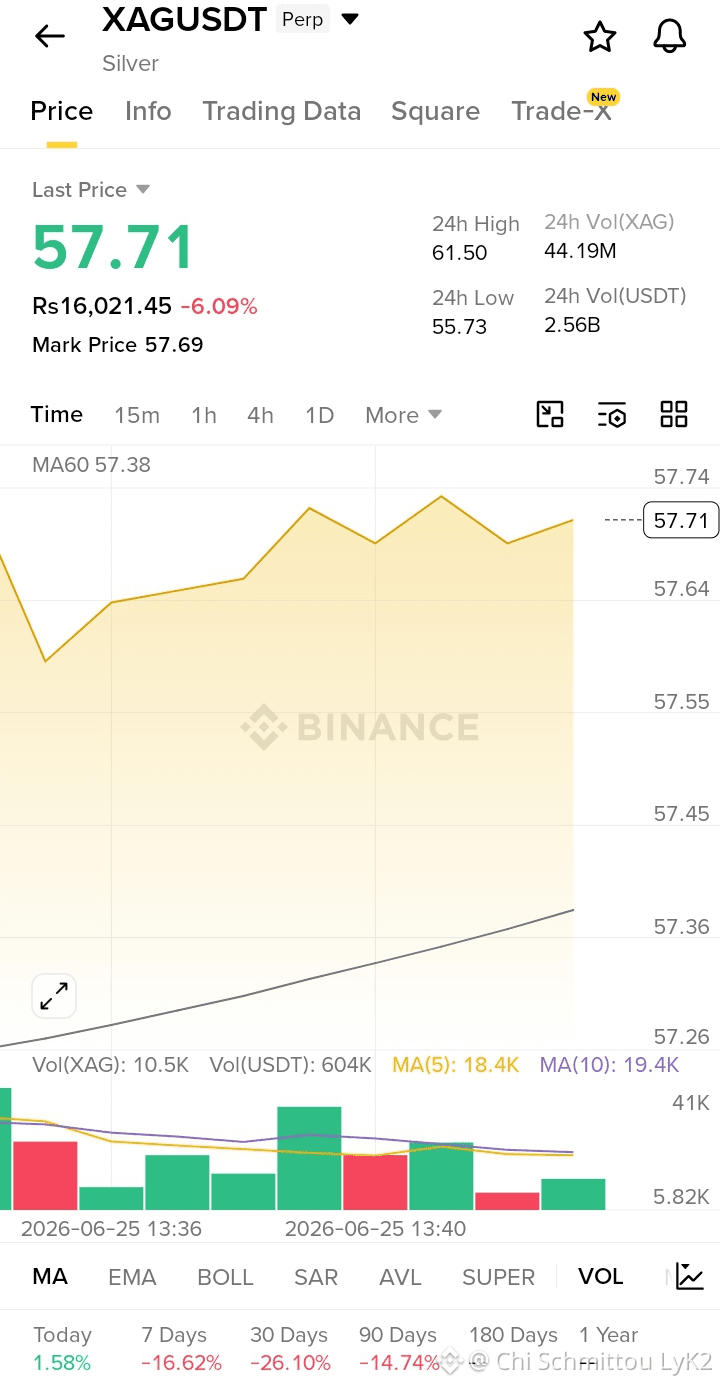Open chart indicator settings icon
The image size is (720, 1386).
[612, 414]
